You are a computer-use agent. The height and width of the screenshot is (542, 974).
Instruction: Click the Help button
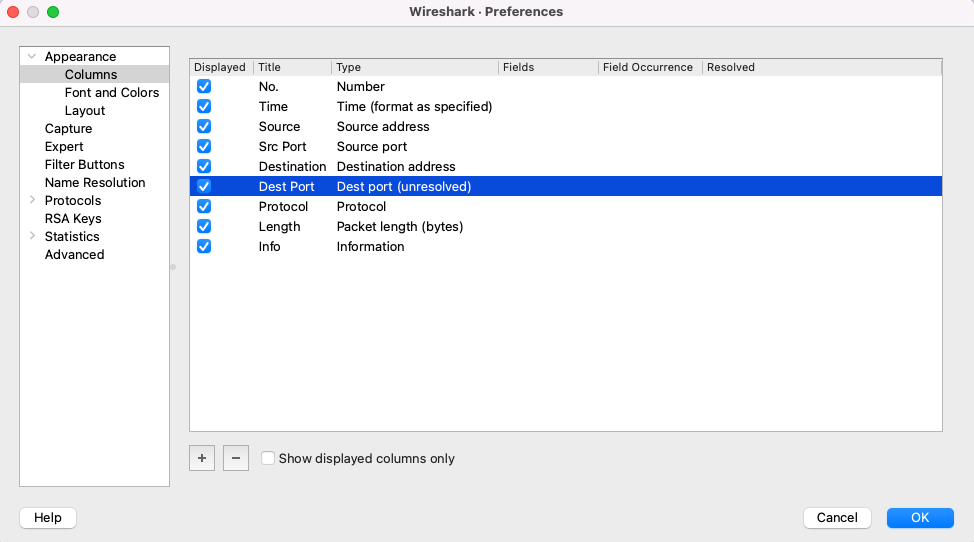[x=48, y=518]
